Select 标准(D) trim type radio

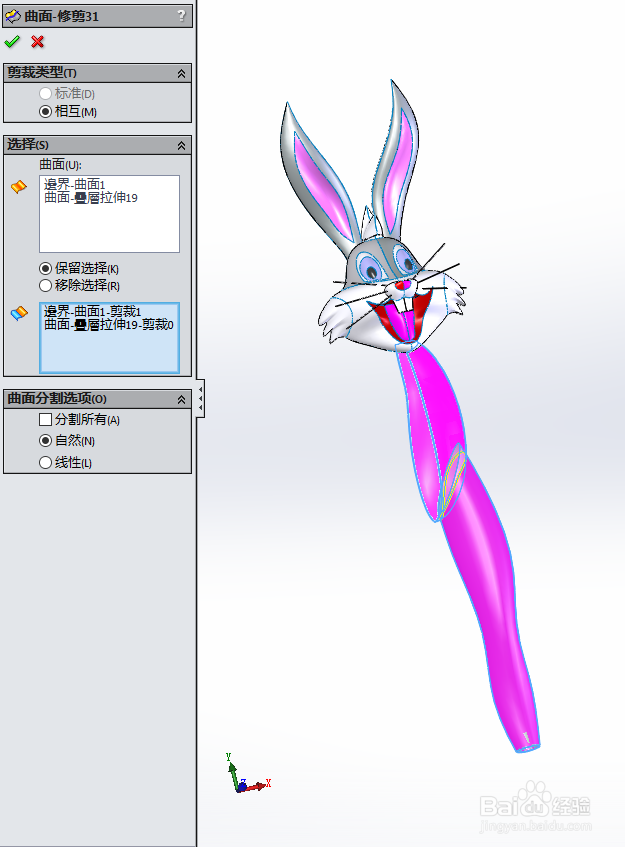point(45,93)
